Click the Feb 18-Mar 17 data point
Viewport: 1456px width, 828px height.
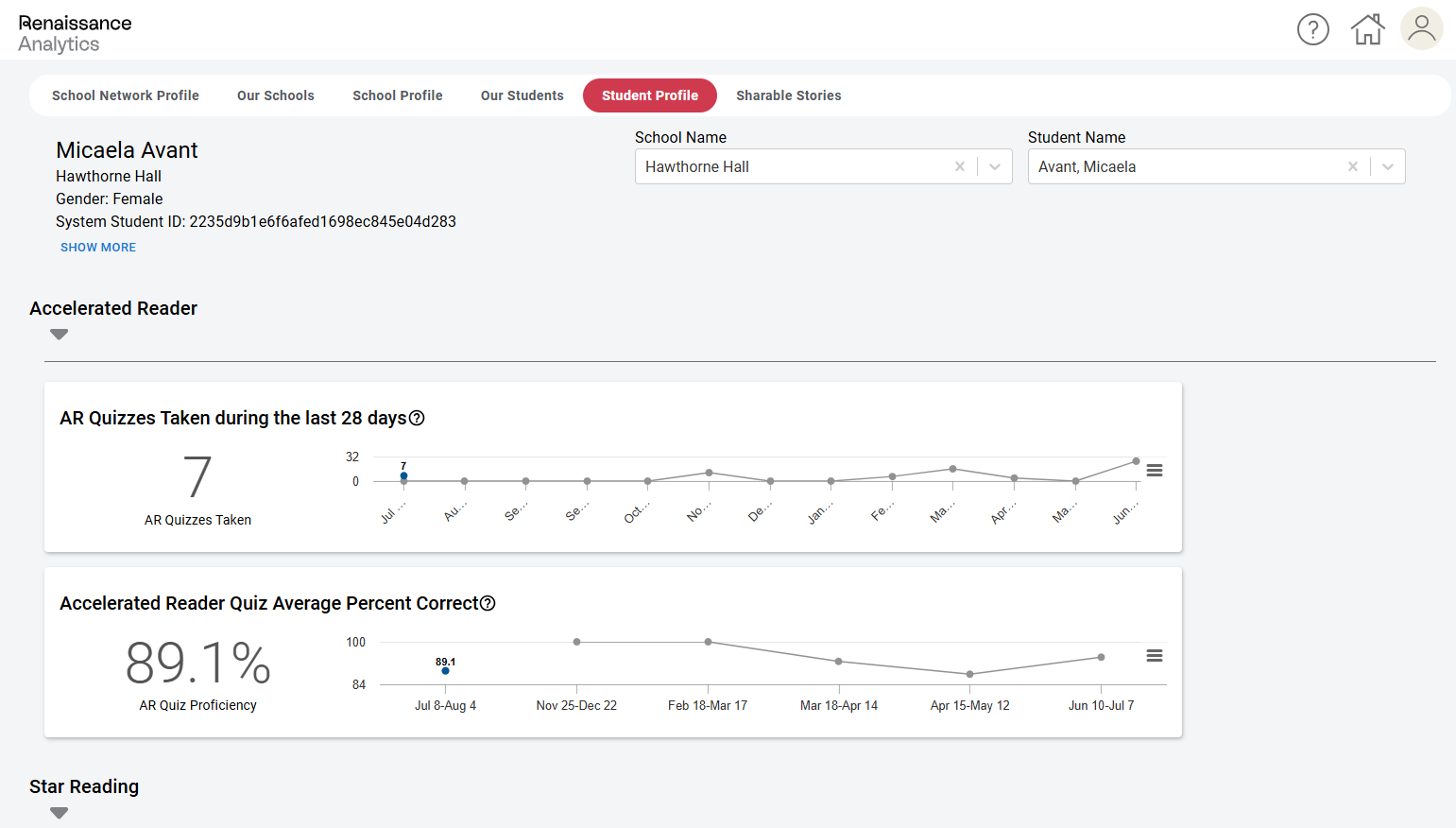[709, 642]
